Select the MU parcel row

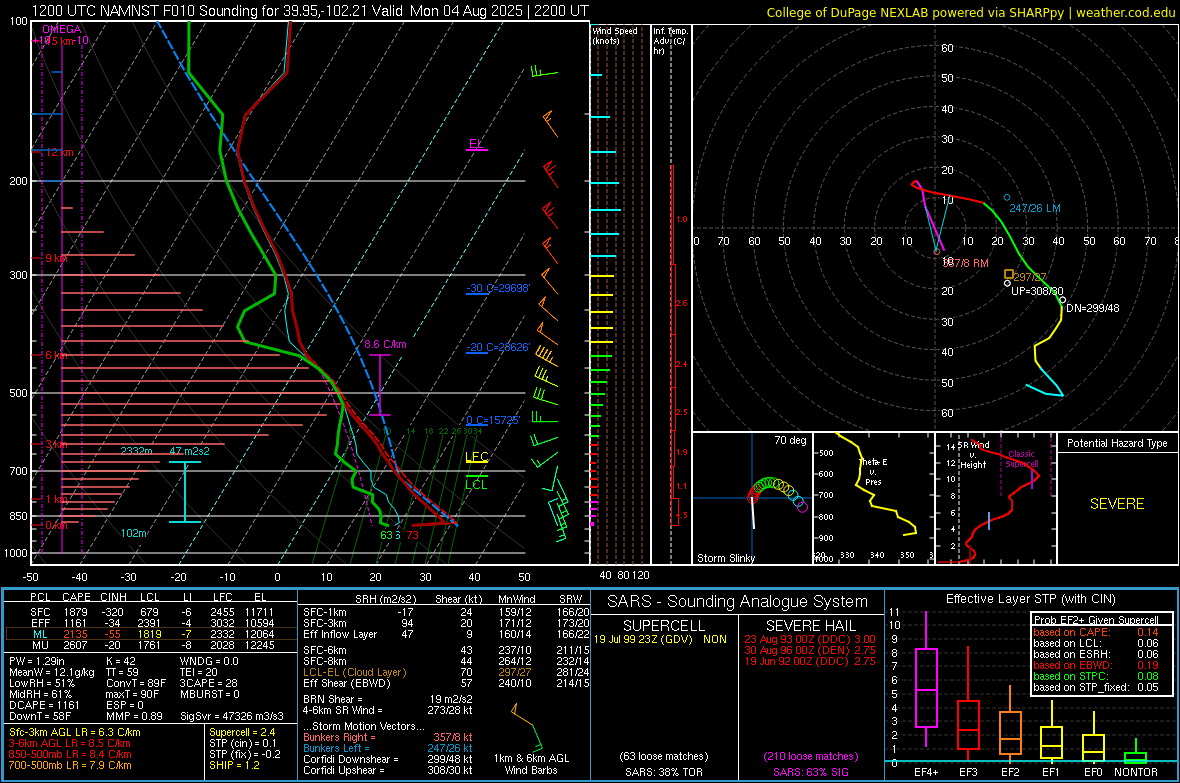pyautogui.click(x=151, y=645)
